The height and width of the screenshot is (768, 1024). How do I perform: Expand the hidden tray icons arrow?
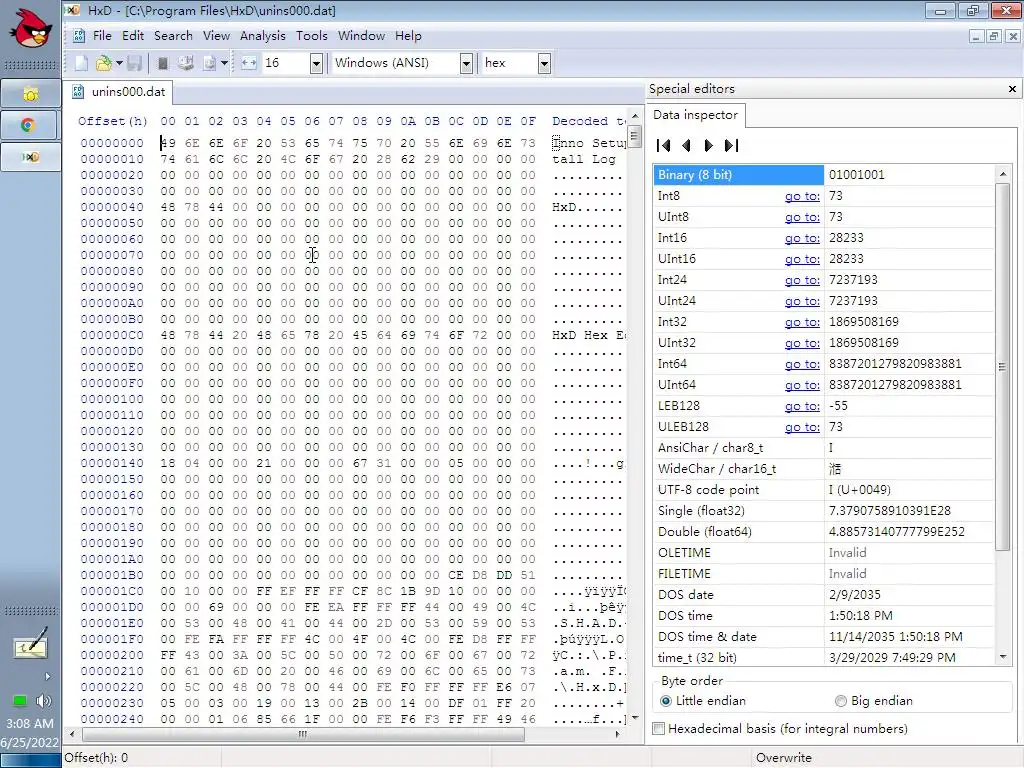[46, 677]
